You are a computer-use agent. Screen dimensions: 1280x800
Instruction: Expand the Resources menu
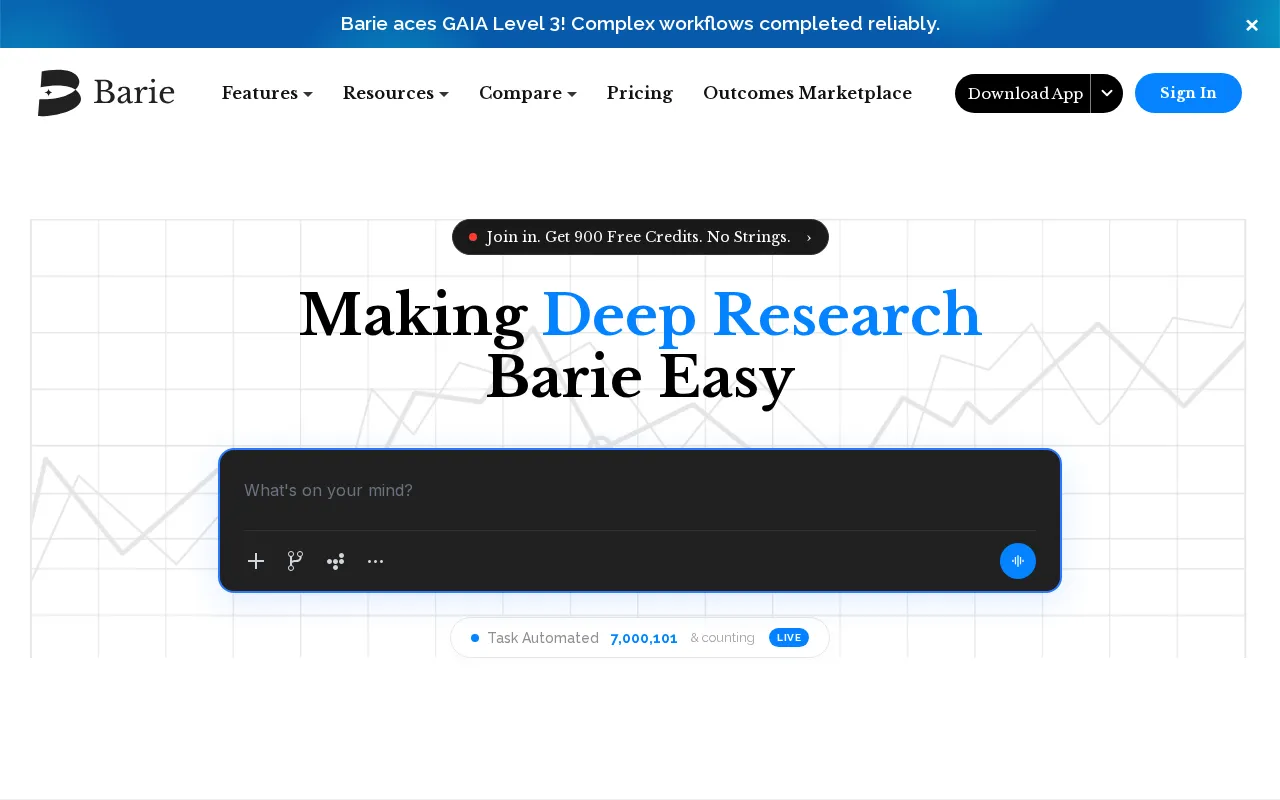point(395,93)
